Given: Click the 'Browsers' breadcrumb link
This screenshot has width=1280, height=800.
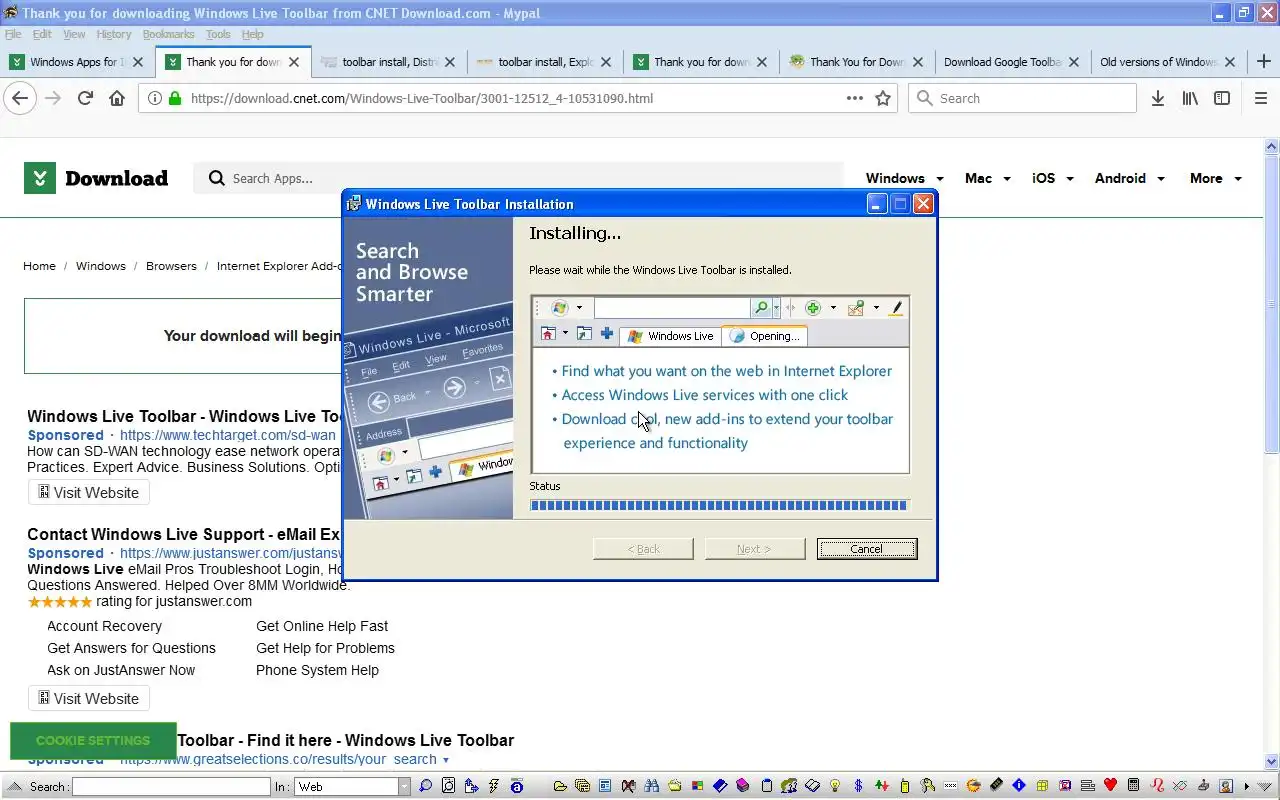Looking at the screenshot, I should pyautogui.click(x=171, y=266).
